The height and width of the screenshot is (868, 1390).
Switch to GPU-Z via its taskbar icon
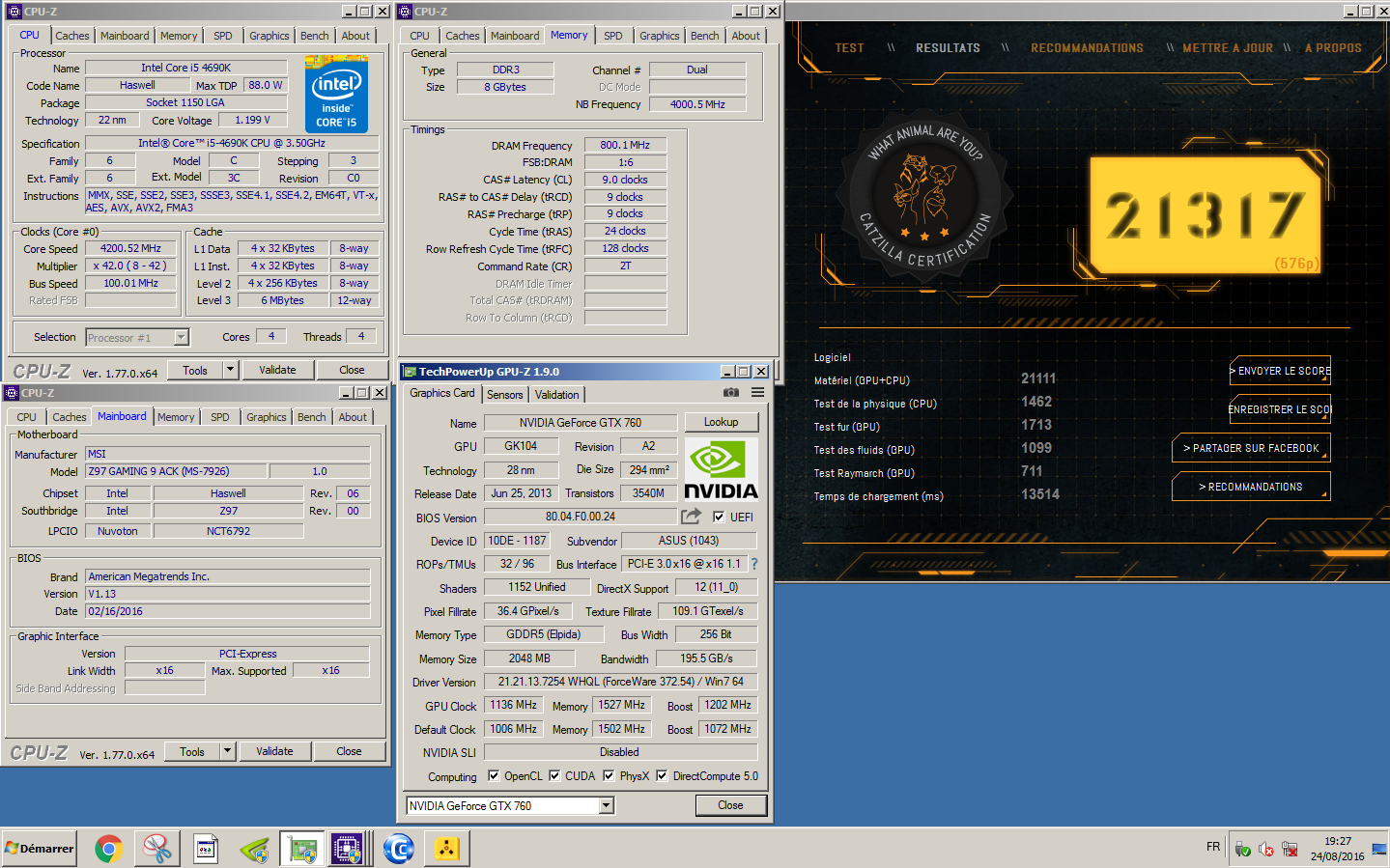[x=302, y=849]
